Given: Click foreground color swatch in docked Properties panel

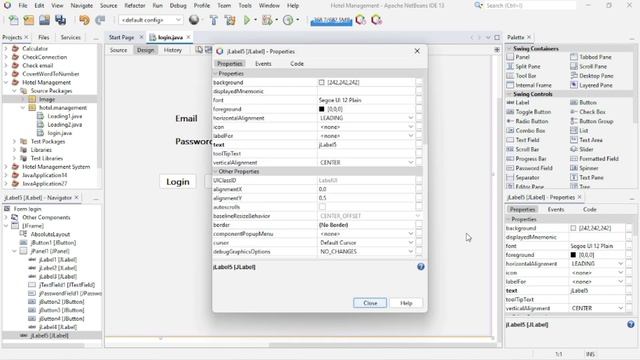Looking at the screenshot, I should pyautogui.click(x=573, y=255).
